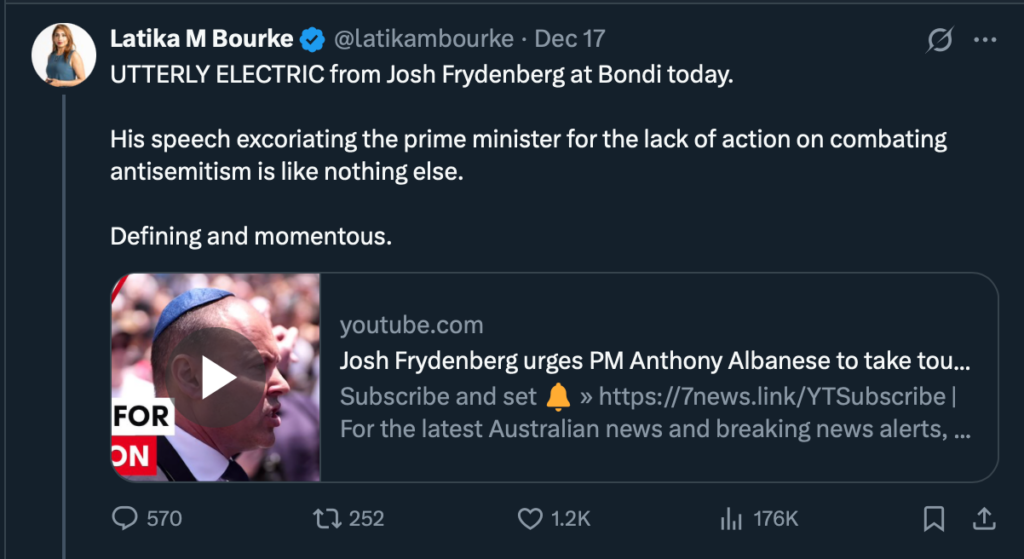Click the reply speech bubble icon
This screenshot has width=1024, height=559.
(125, 518)
